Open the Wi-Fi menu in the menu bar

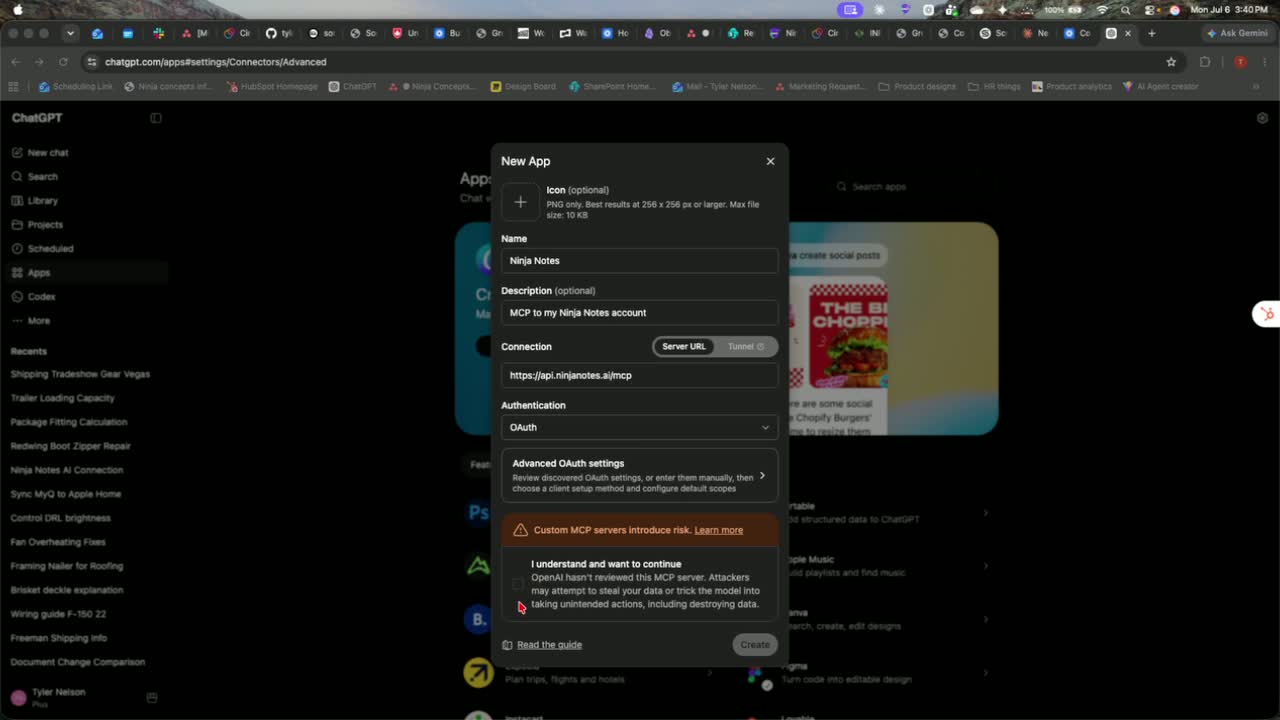click(1103, 10)
